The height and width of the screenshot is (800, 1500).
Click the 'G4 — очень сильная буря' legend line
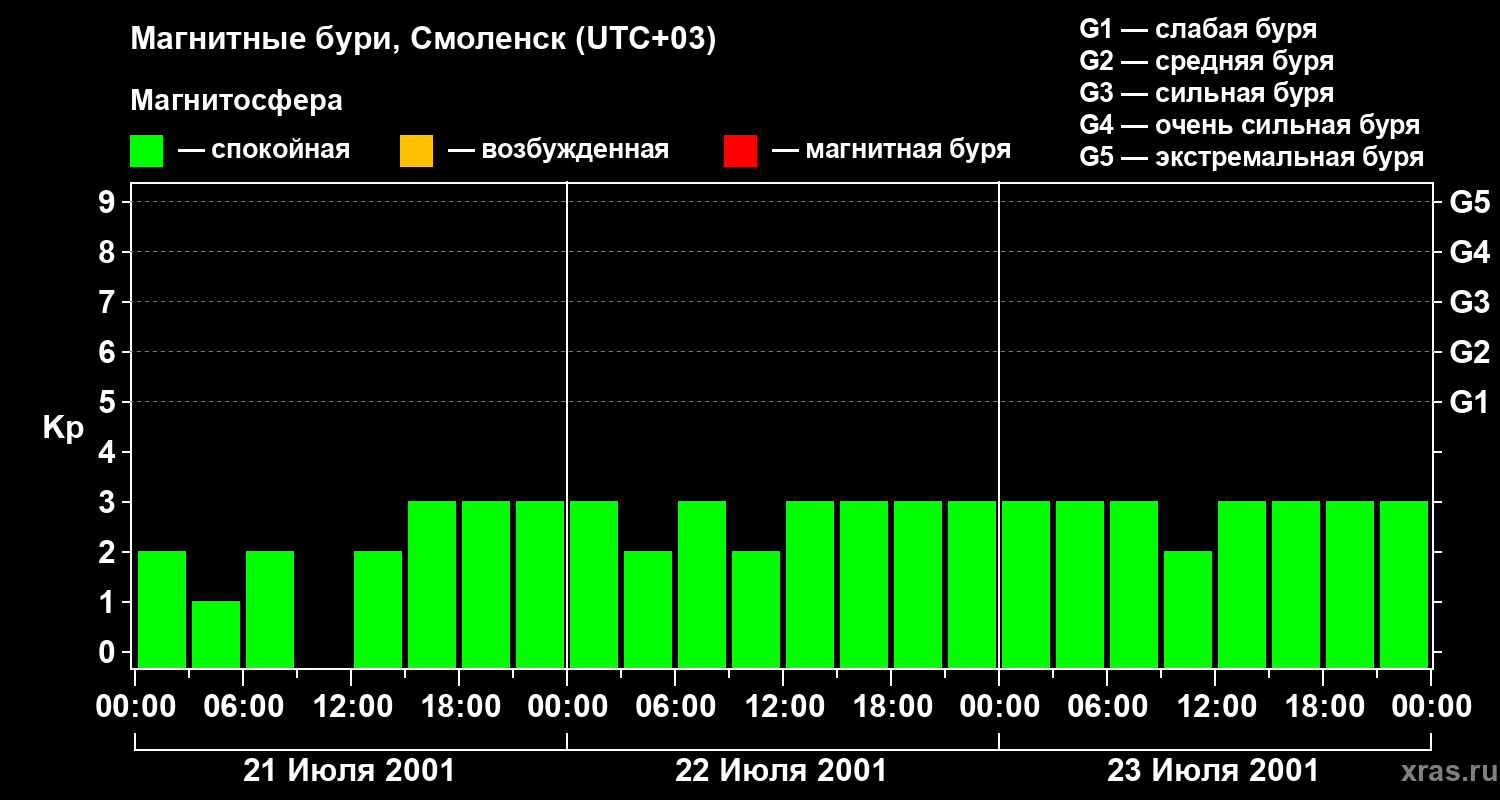(x=1249, y=125)
